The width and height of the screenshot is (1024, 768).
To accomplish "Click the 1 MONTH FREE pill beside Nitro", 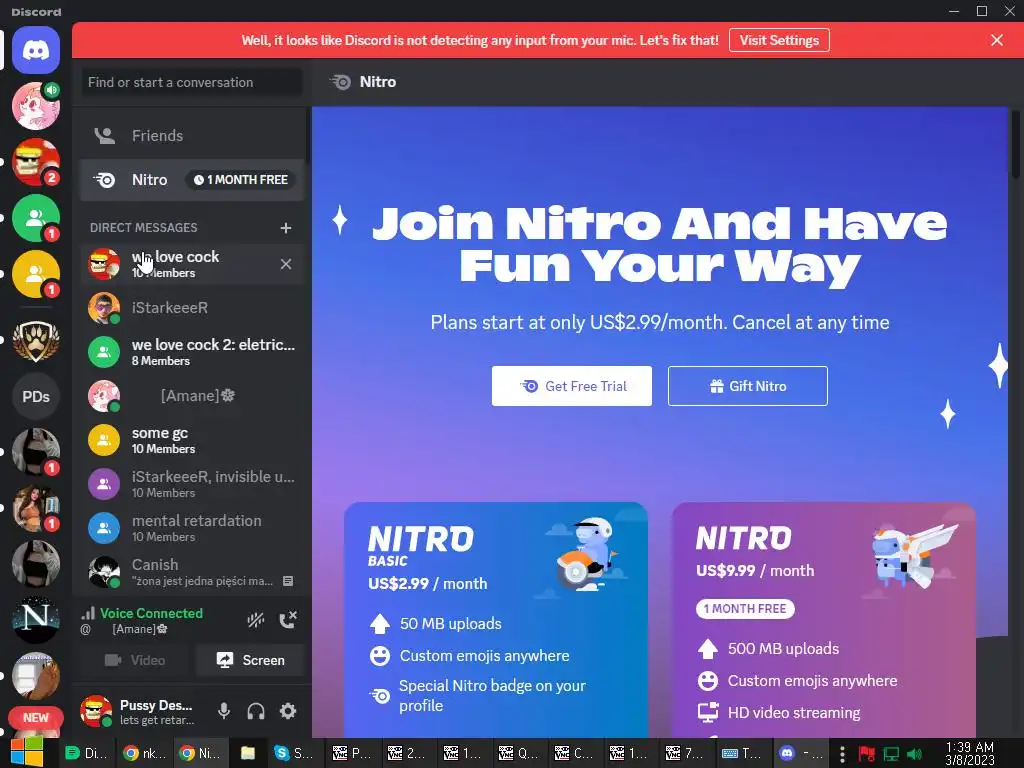I will point(240,180).
